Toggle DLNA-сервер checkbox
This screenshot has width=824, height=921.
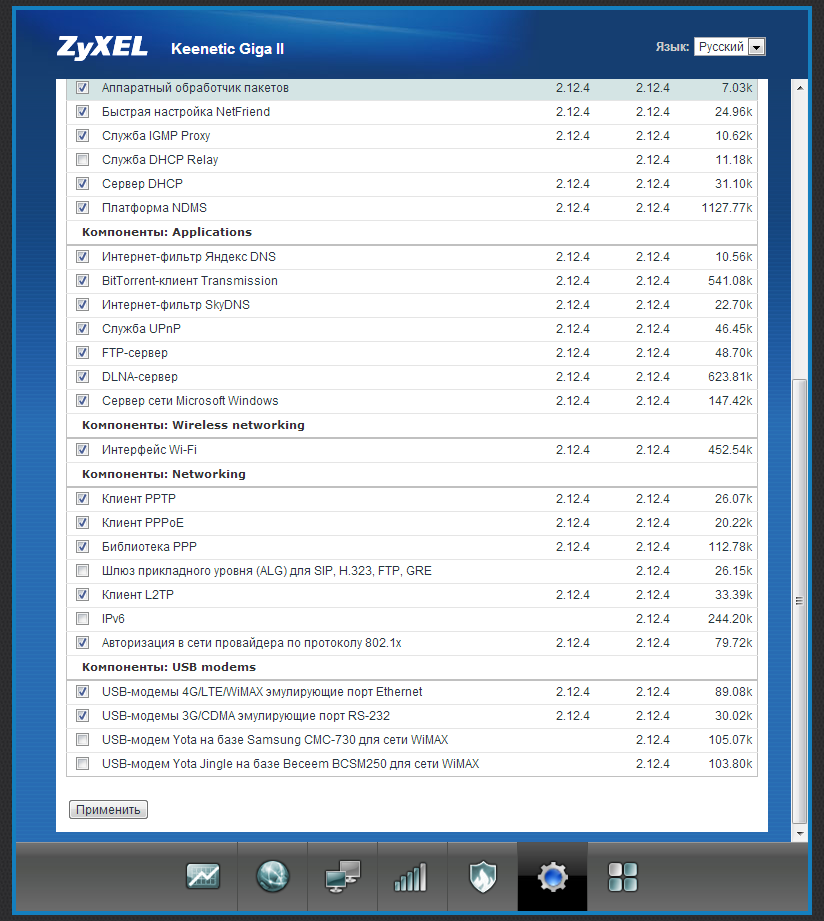(83, 377)
